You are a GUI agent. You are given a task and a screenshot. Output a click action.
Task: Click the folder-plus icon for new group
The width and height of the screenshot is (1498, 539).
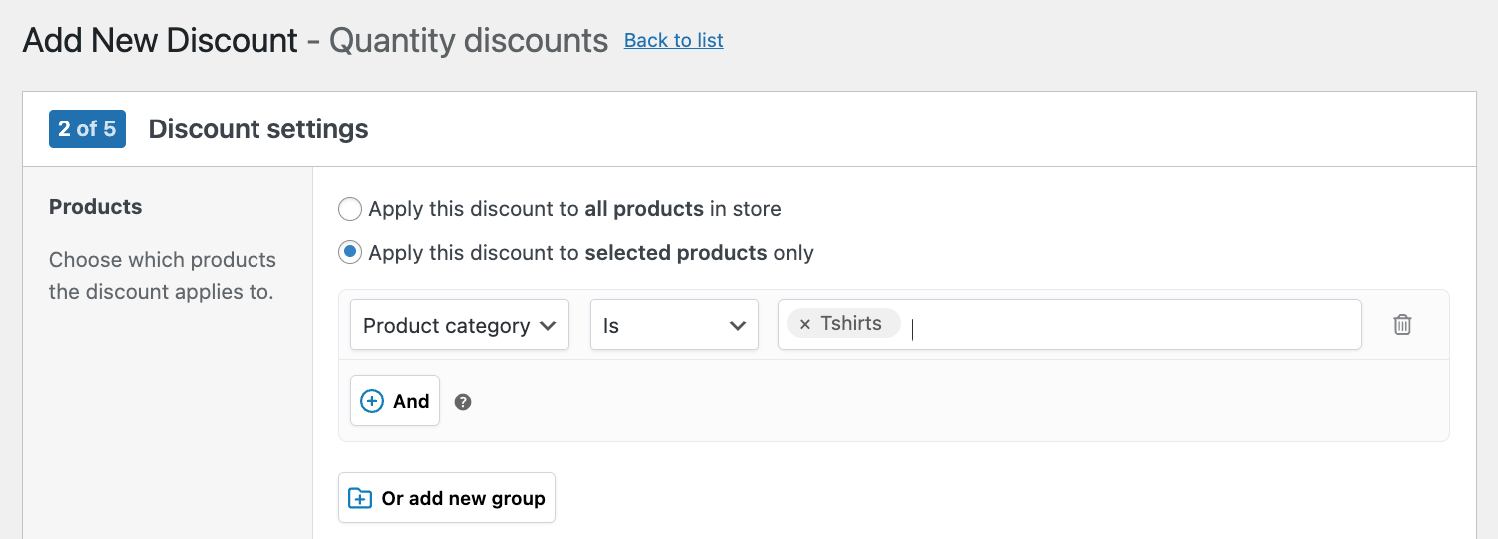(x=359, y=498)
